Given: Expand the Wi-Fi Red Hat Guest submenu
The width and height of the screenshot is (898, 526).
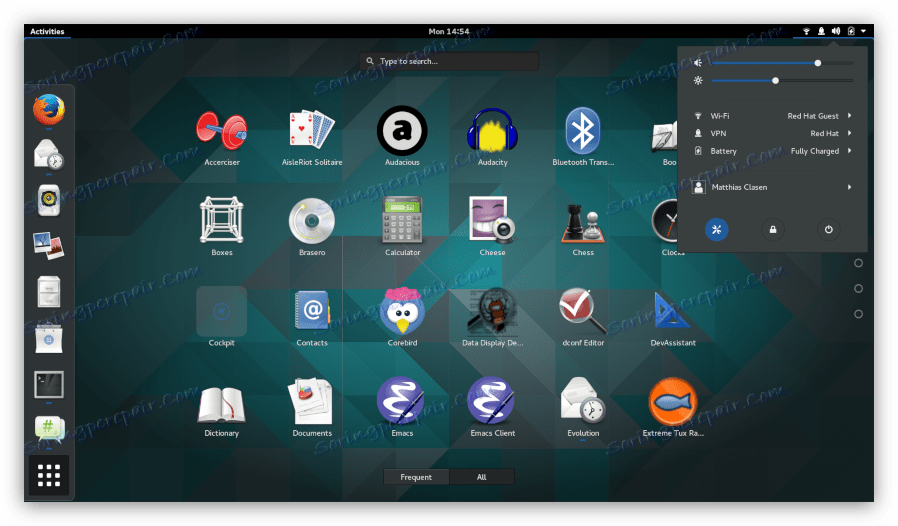Looking at the screenshot, I should [773, 116].
